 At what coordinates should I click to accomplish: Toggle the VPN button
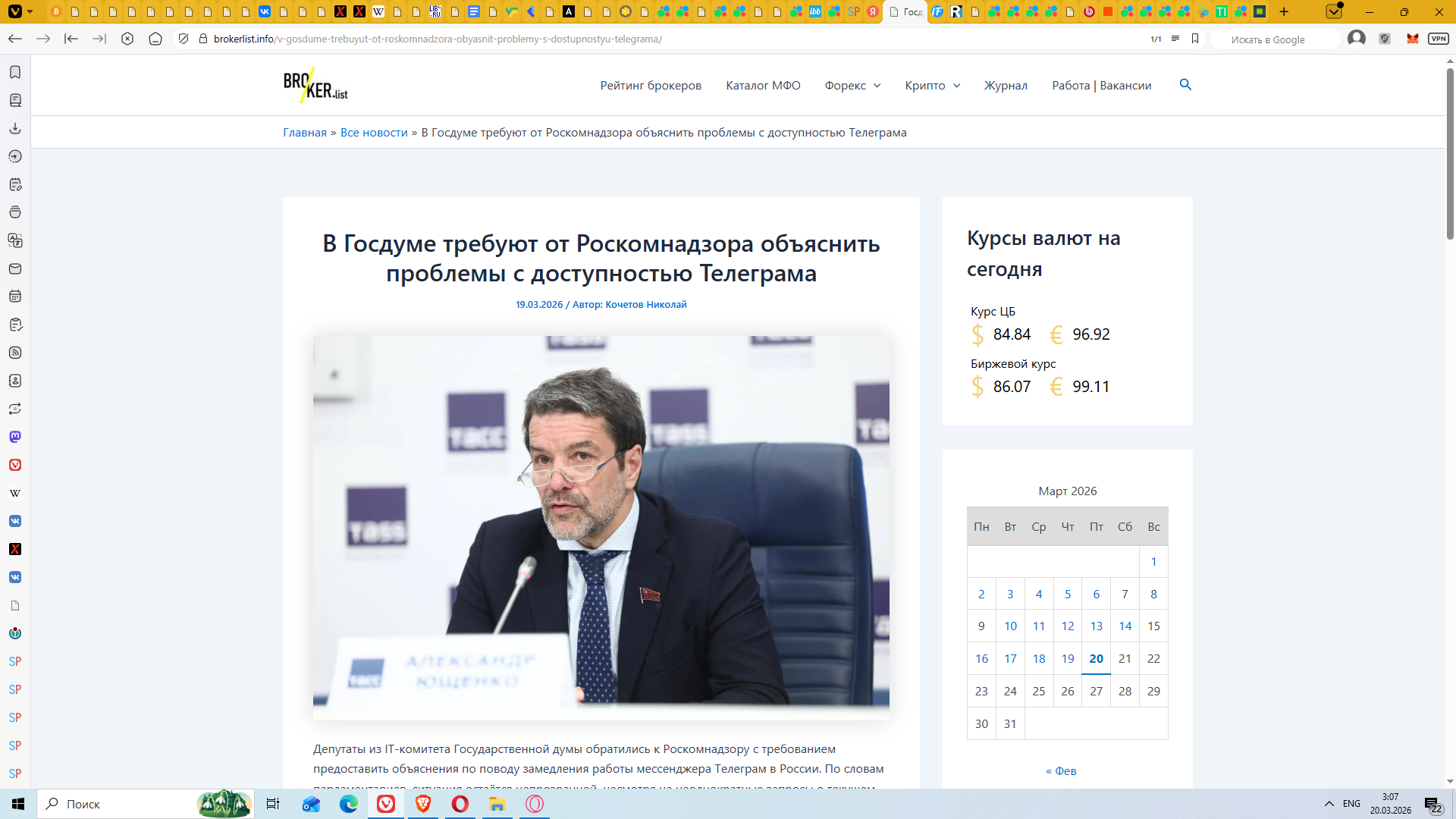coord(1438,39)
